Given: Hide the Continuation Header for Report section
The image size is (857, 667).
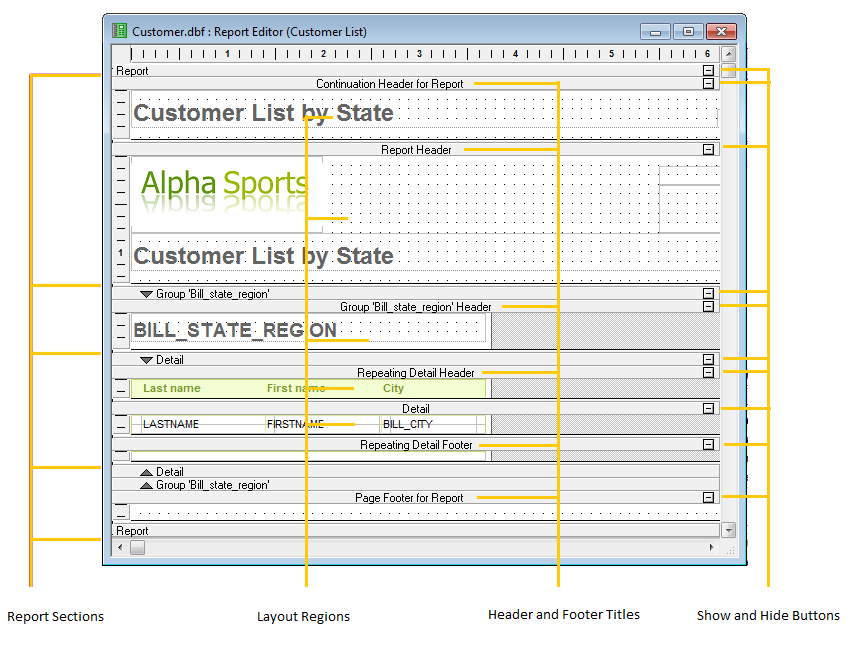Looking at the screenshot, I should 708,84.
